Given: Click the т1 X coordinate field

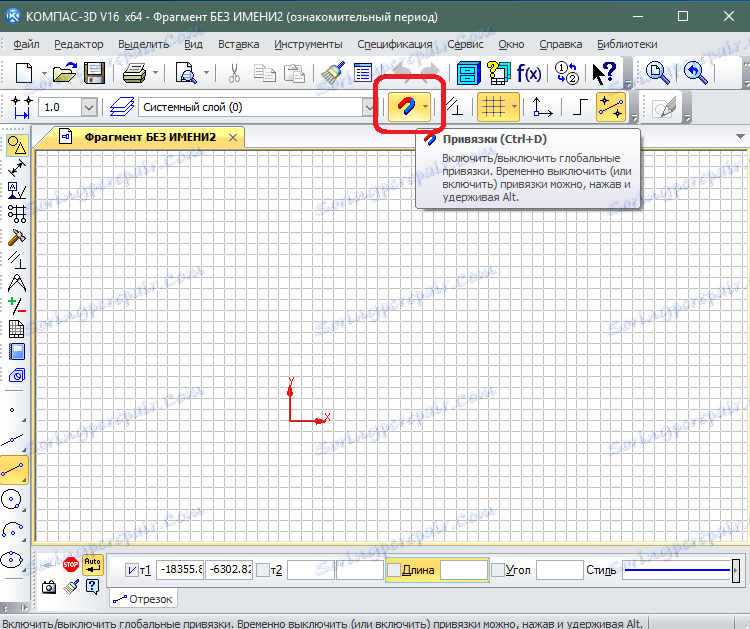Looking at the screenshot, I should [180, 570].
